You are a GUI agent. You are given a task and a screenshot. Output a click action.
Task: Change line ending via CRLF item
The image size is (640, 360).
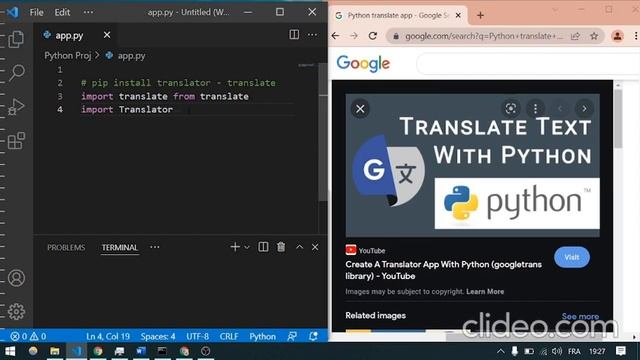click(229, 336)
